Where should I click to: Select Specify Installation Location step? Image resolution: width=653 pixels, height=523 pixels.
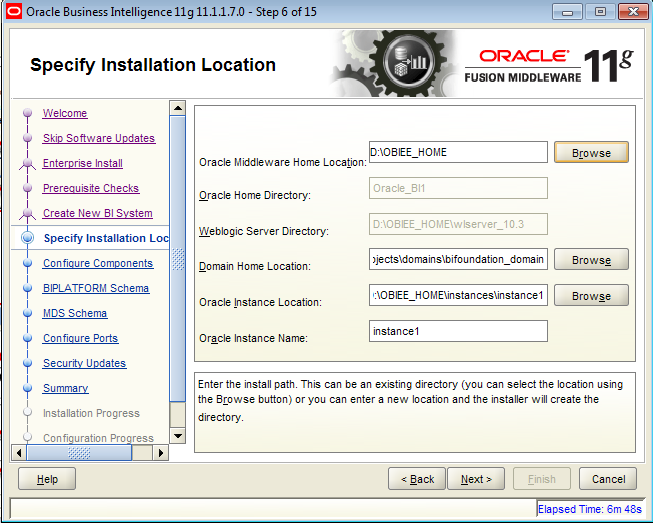(x=106, y=238)
